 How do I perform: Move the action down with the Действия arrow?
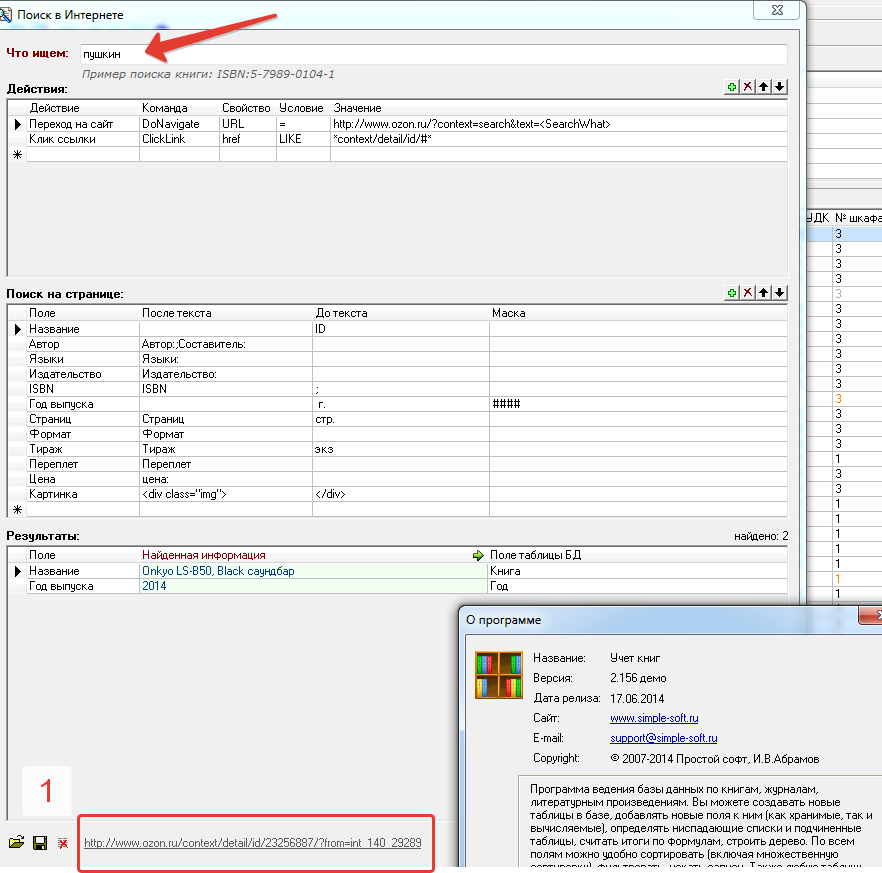click(780, 87)
